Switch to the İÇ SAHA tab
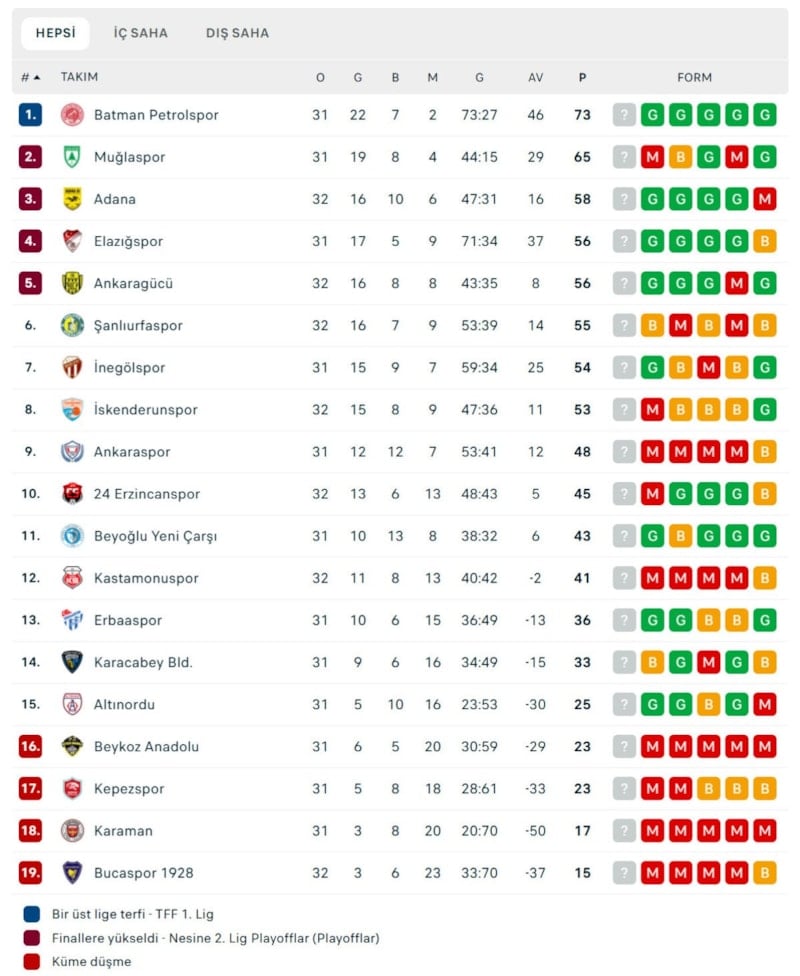This screenshot has width=800, height=976. click(141, 33)
